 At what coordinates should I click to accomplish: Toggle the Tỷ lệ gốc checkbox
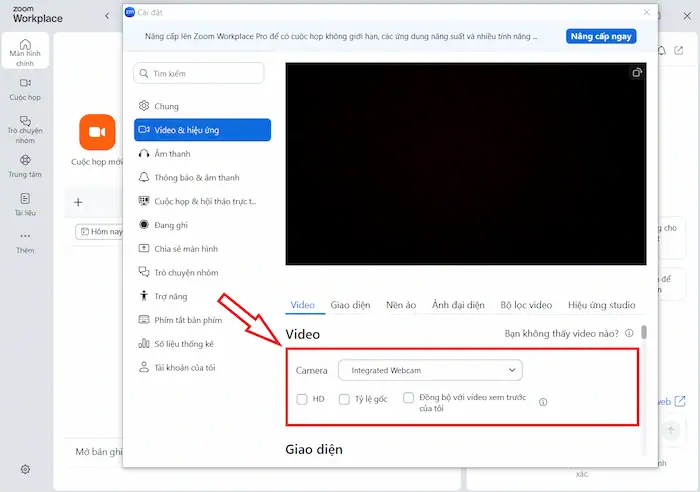tap(345, 399)
